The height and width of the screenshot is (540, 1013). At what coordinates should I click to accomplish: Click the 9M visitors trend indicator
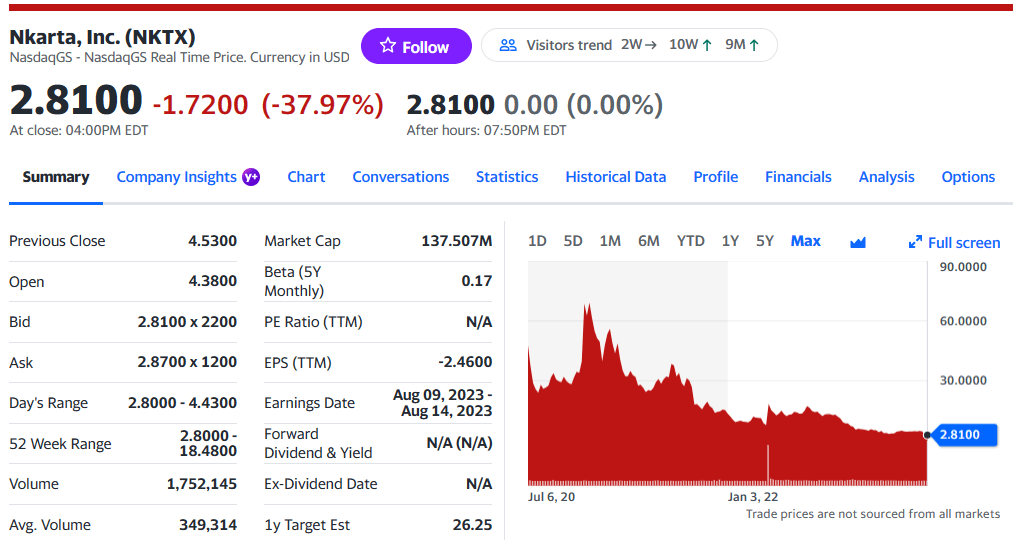click(742, 45)
